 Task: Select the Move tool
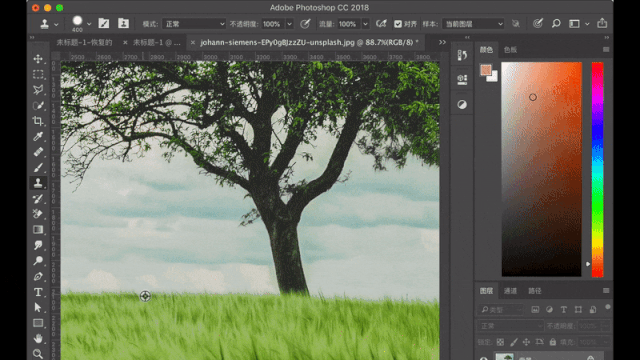(38, 58)
